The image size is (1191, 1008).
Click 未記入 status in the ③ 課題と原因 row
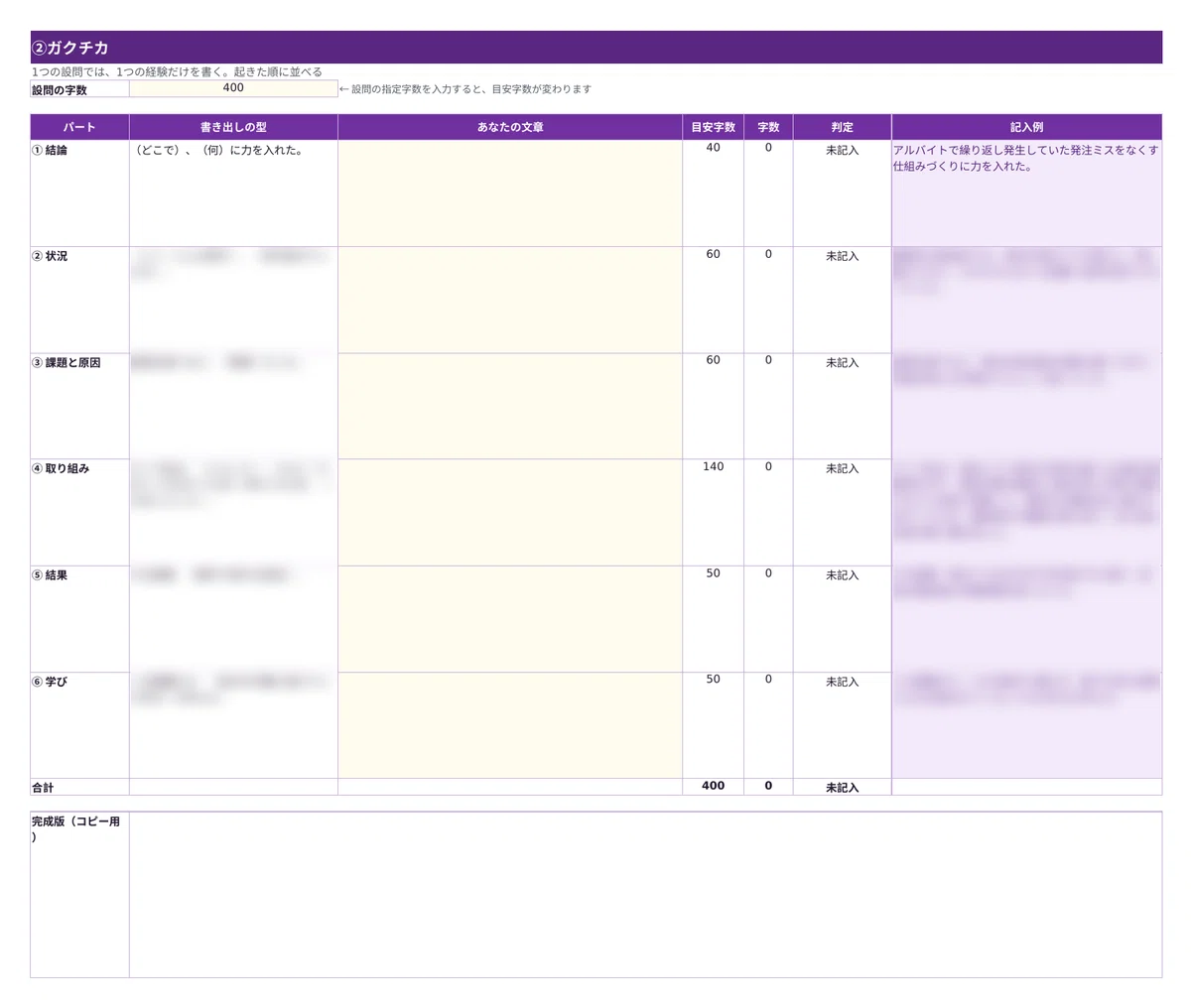click(x=842, y=363)
